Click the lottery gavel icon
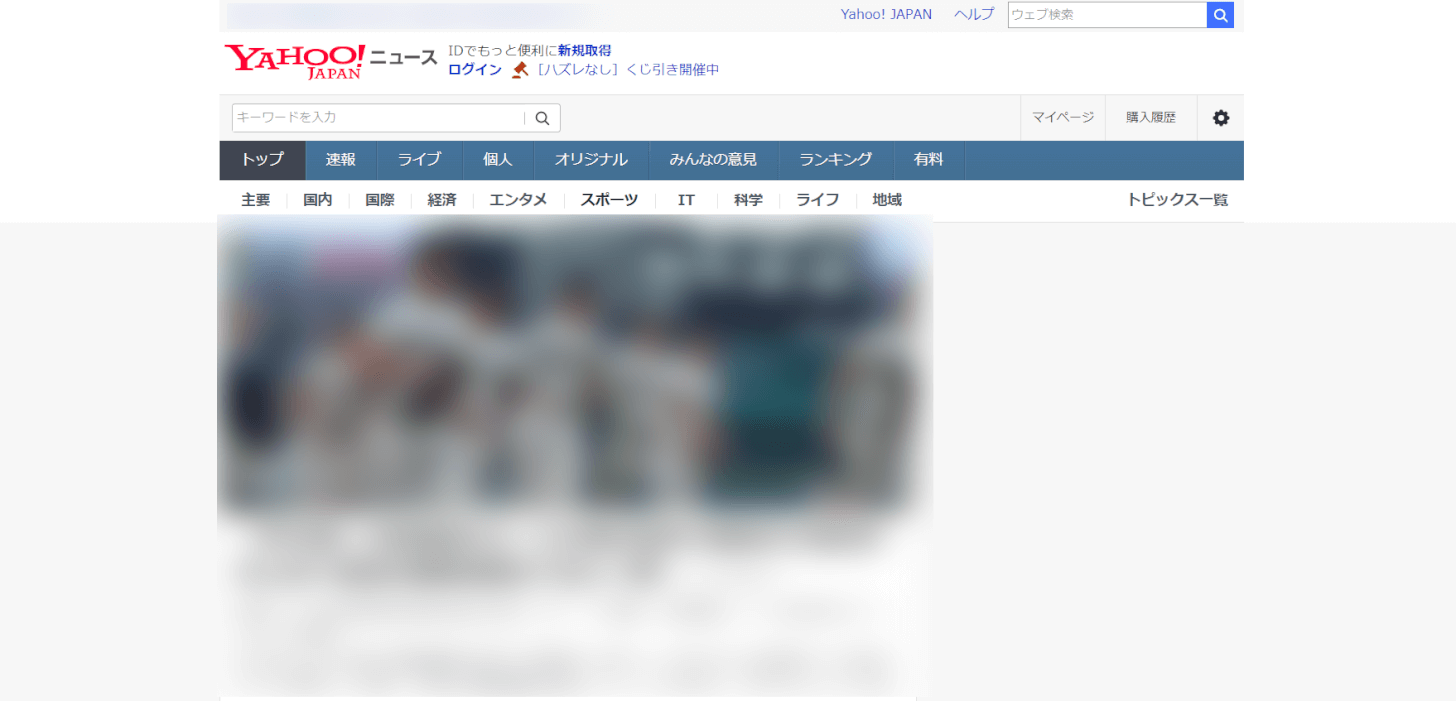 [x=520, y=70]
